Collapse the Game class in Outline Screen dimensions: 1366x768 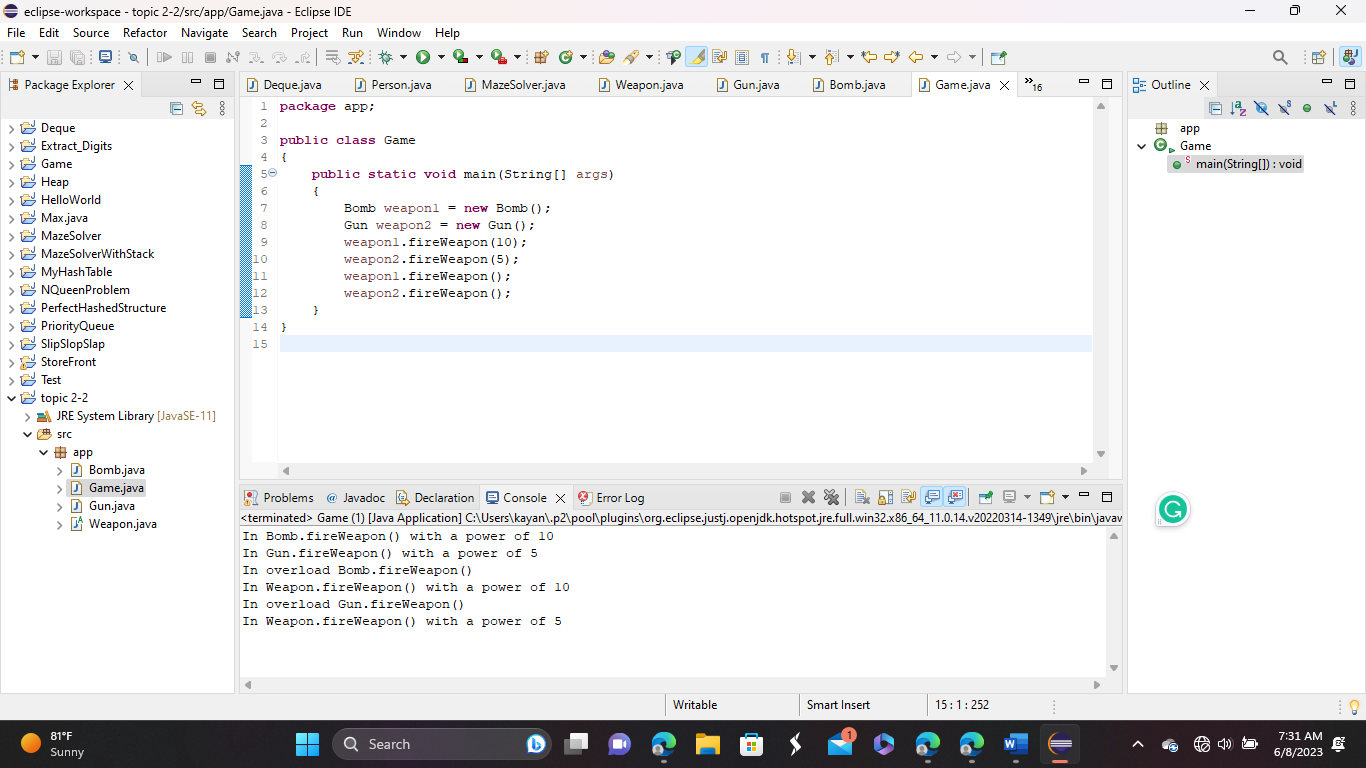(1142, 146)
